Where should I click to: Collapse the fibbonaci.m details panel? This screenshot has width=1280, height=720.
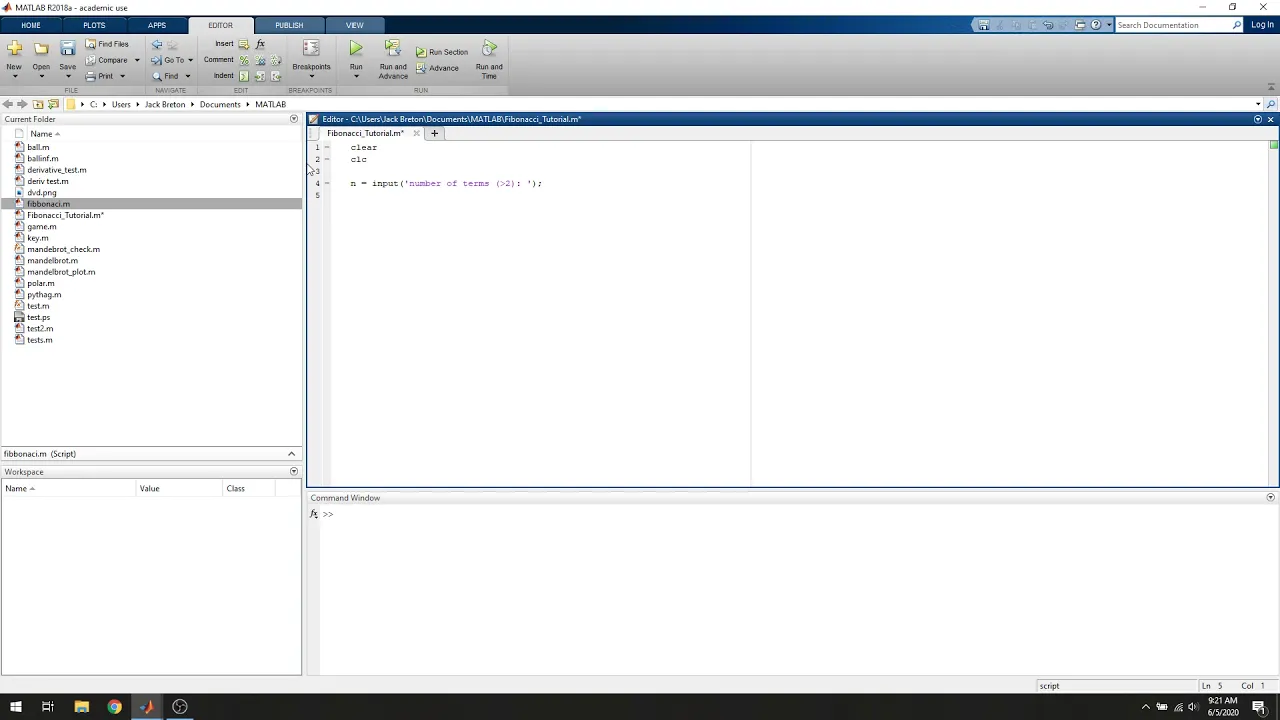(x=292, y=454)
